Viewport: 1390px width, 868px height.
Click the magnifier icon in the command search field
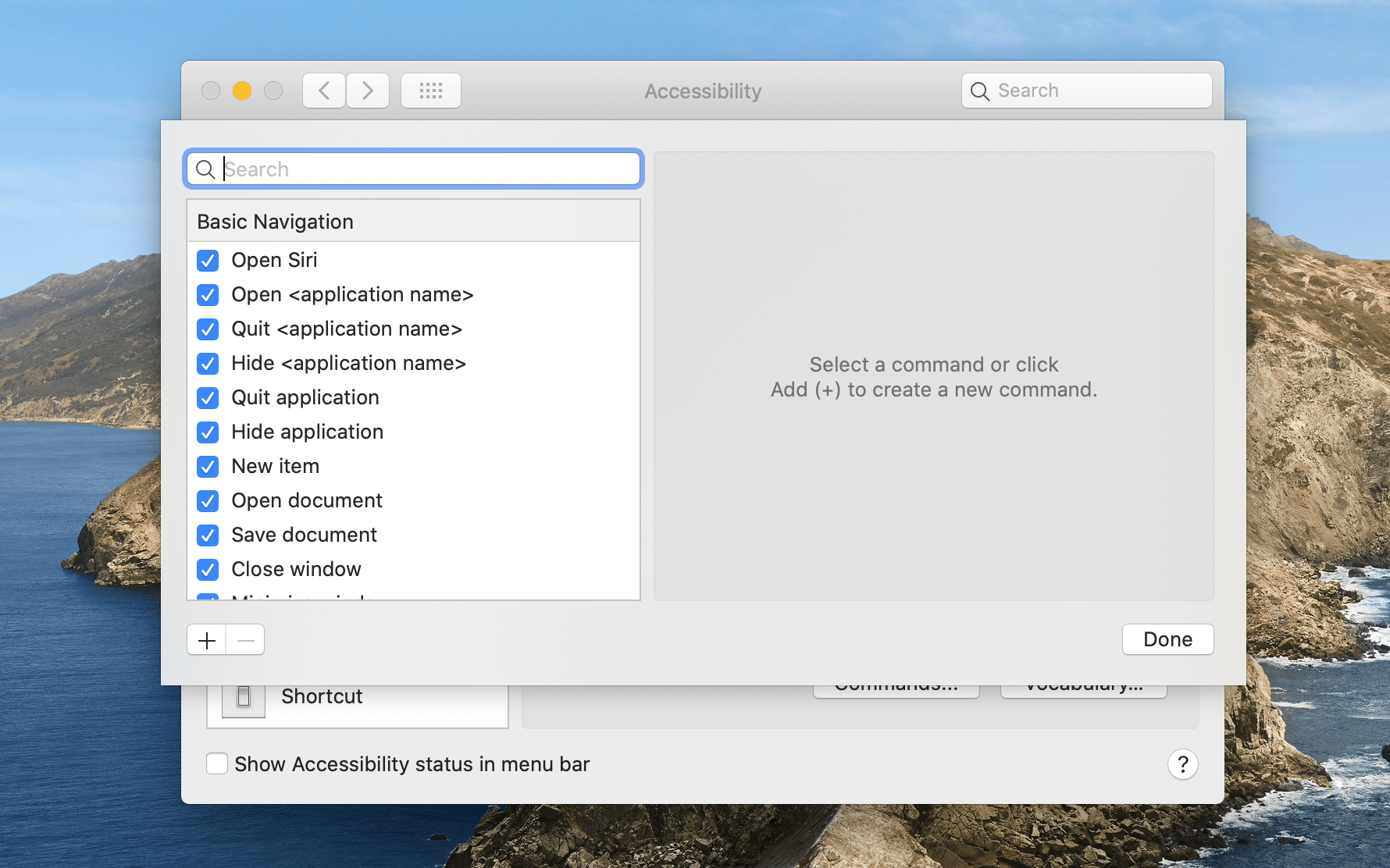coord(205,169)
